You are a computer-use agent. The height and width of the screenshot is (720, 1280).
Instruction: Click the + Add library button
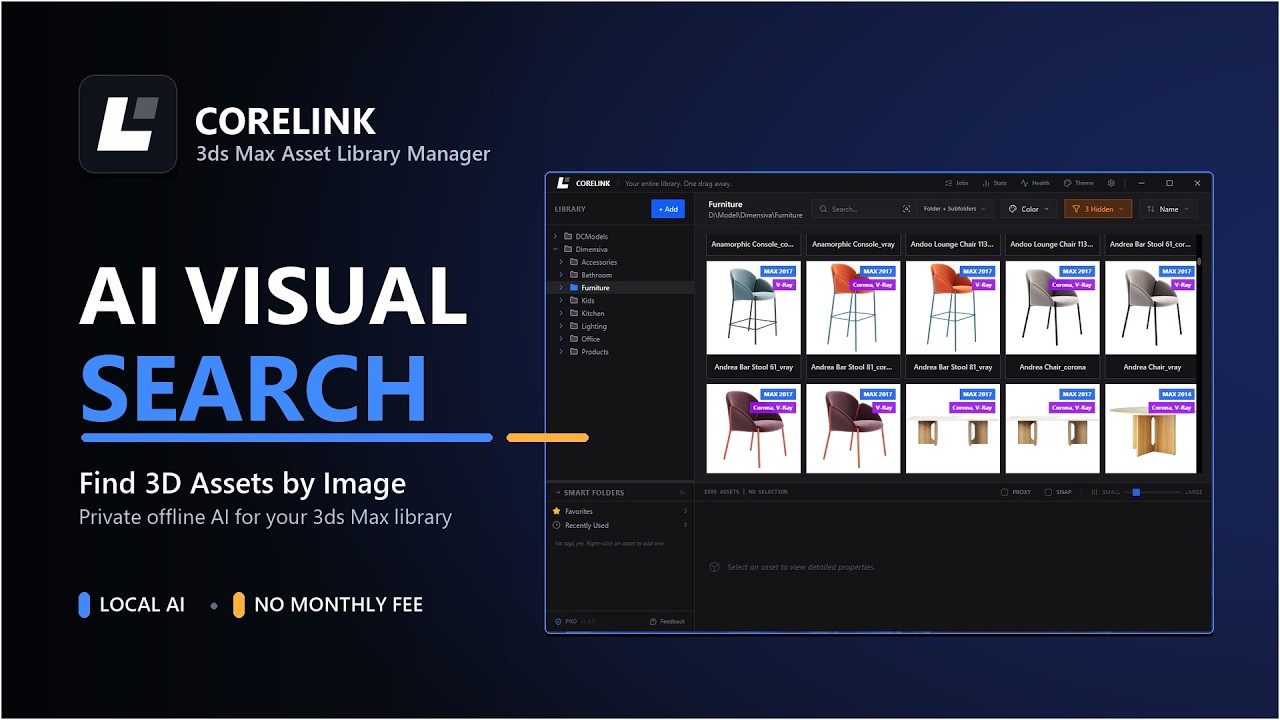(x=668, y=209)
